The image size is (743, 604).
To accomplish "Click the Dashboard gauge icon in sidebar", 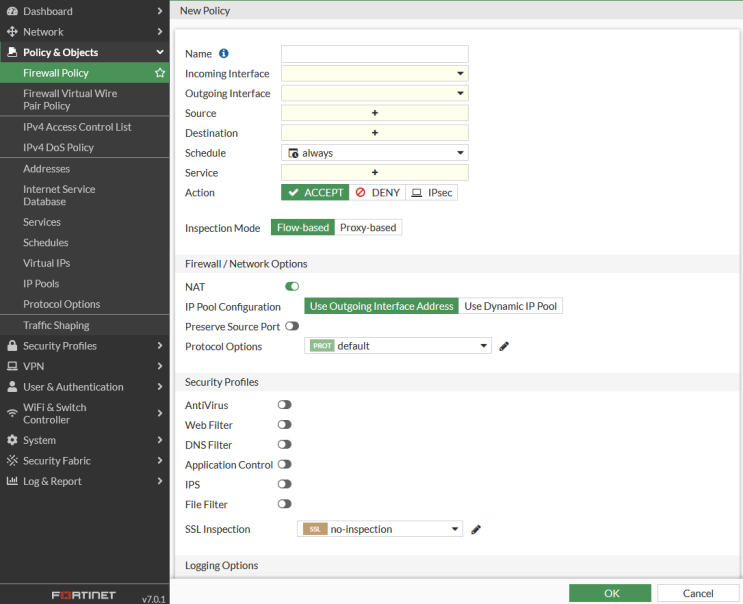I will 12,11.
